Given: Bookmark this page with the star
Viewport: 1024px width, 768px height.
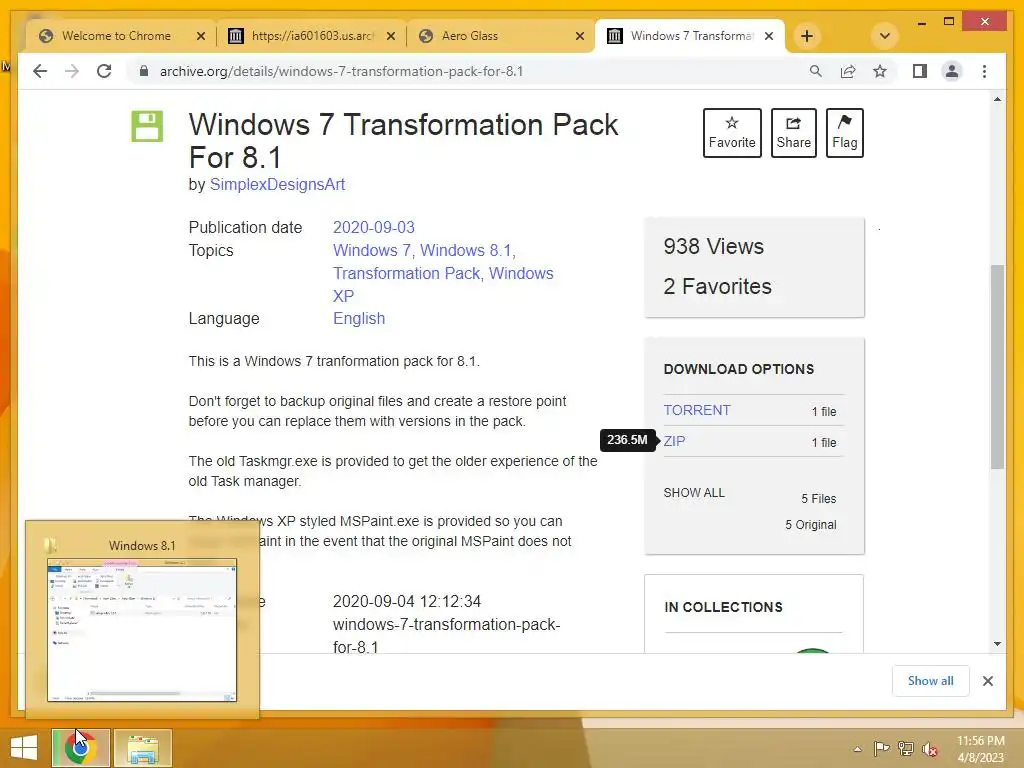Looking at the screenshot, I should [x=880, y=71].
